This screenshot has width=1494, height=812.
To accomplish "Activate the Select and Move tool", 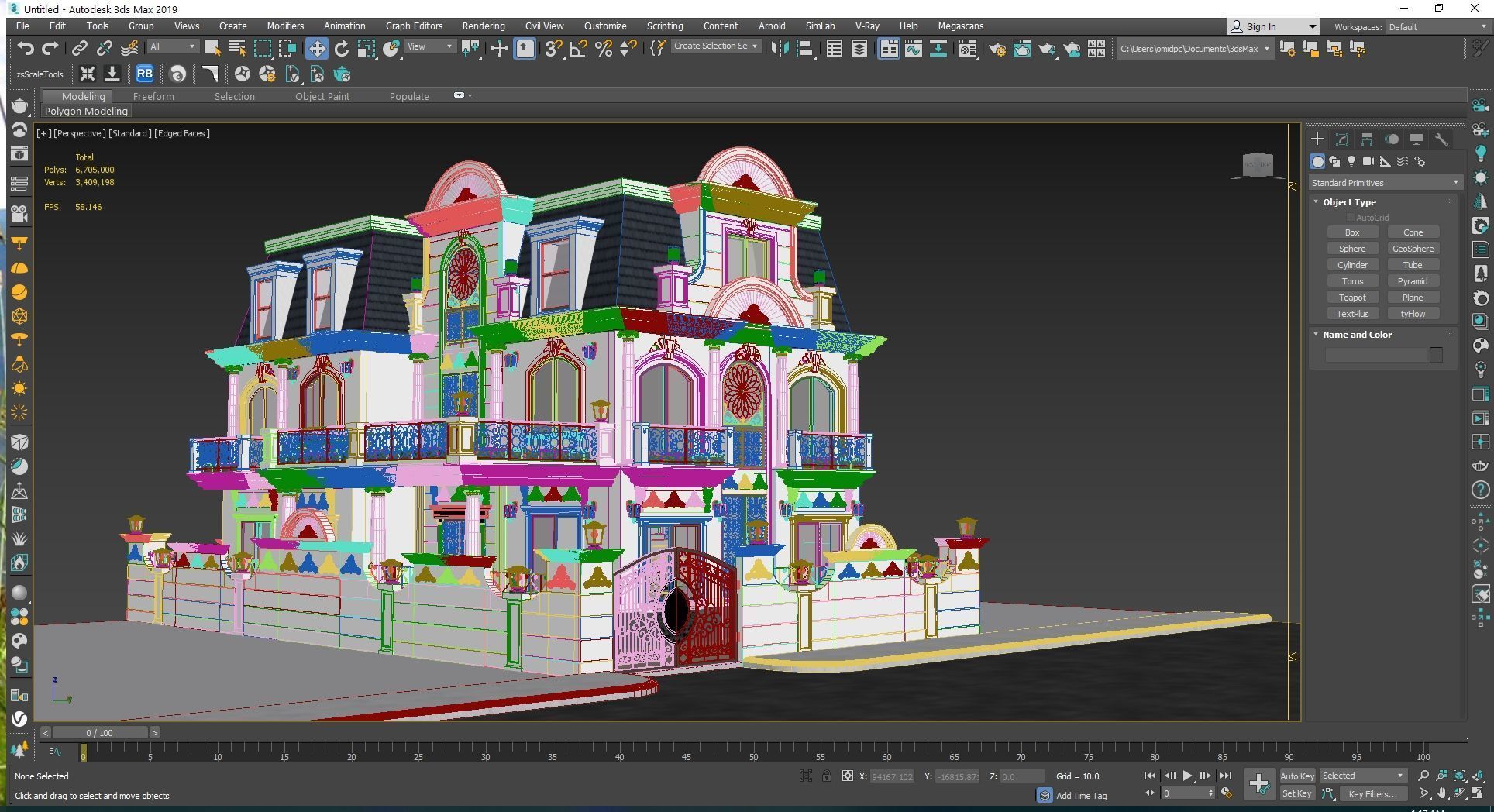I will pyautogui.click(x=316, y=49).
